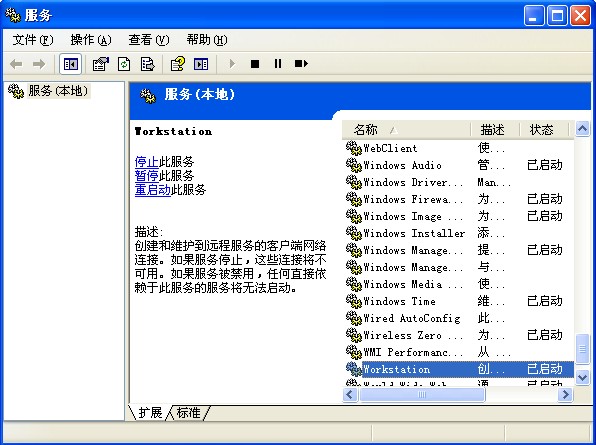Select the Wired AutoConfig service row
The width and height of the screenshot is (596, 445).
coord(458,318)
